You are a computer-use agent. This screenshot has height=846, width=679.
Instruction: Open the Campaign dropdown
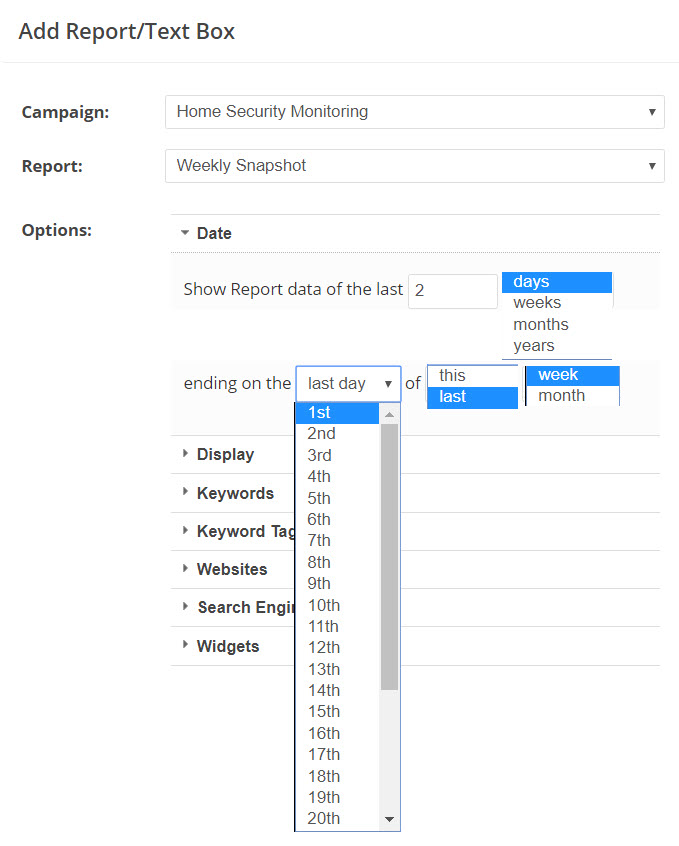414,112
